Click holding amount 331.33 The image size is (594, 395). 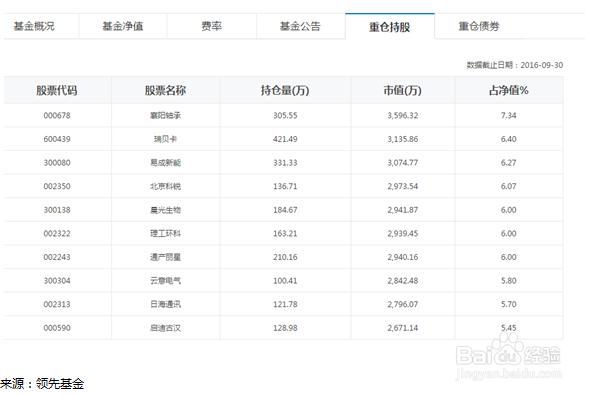point(285,162)
